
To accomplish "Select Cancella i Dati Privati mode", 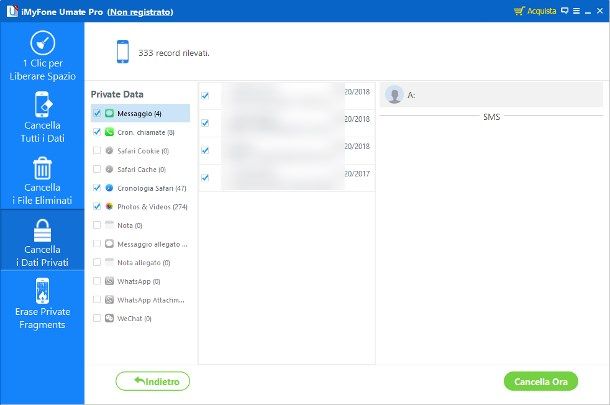I will coord(42,240).
